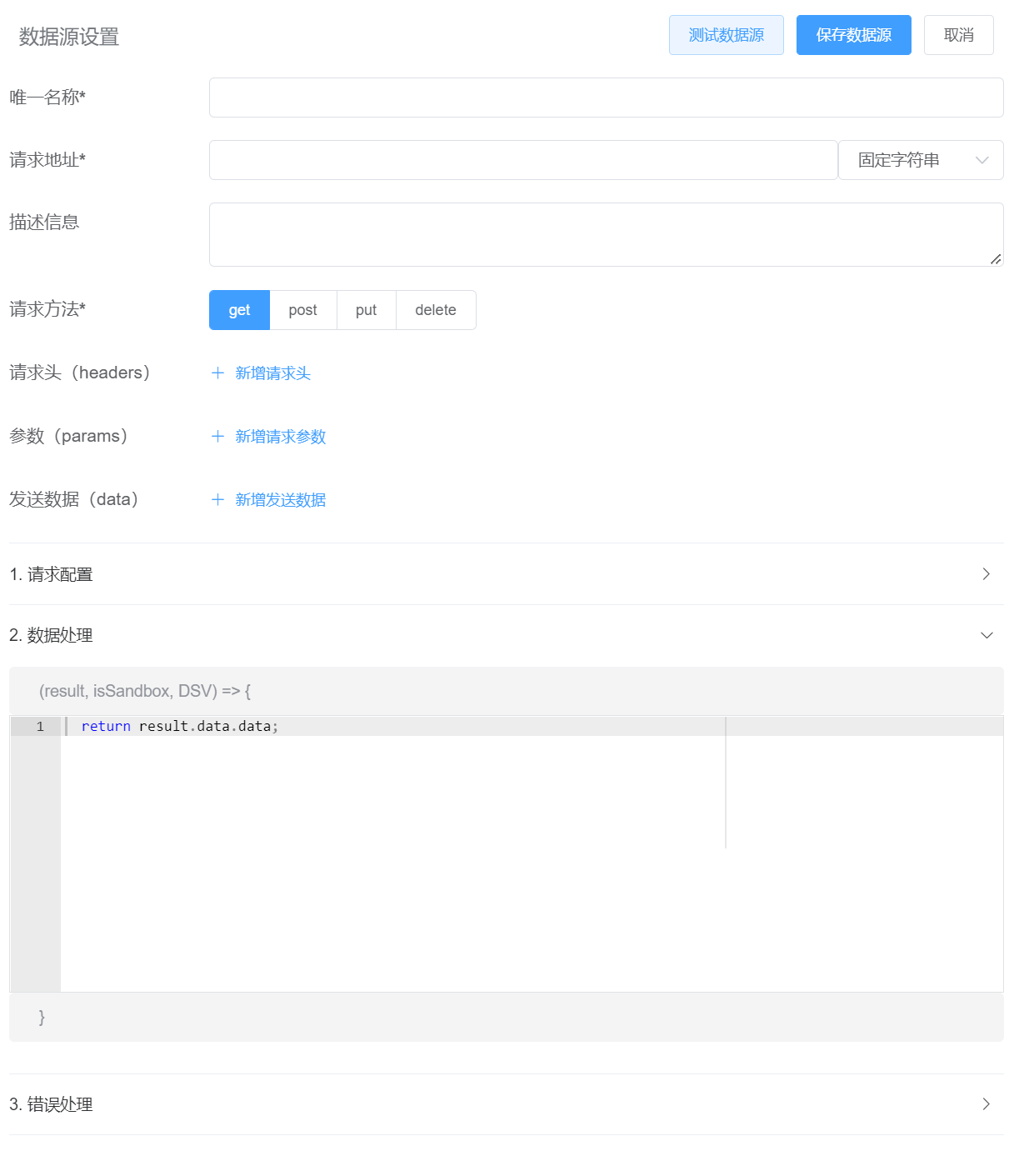Cancel with the 取消 button
Screen dimensions: 1014x1176
click(958, 35)
